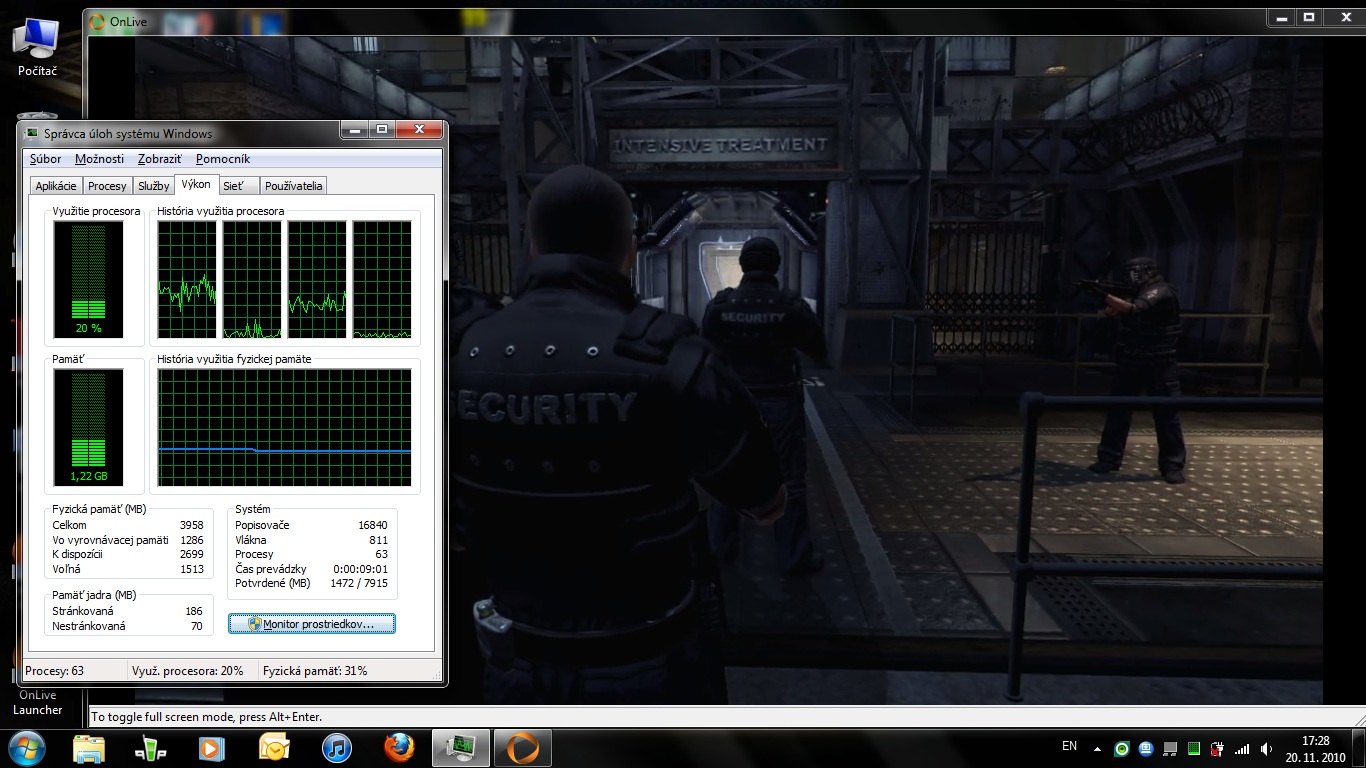Click the Potvrdené value 1472 / 7915
This screenshot has width=1366, height=768.
pos(359,583)
